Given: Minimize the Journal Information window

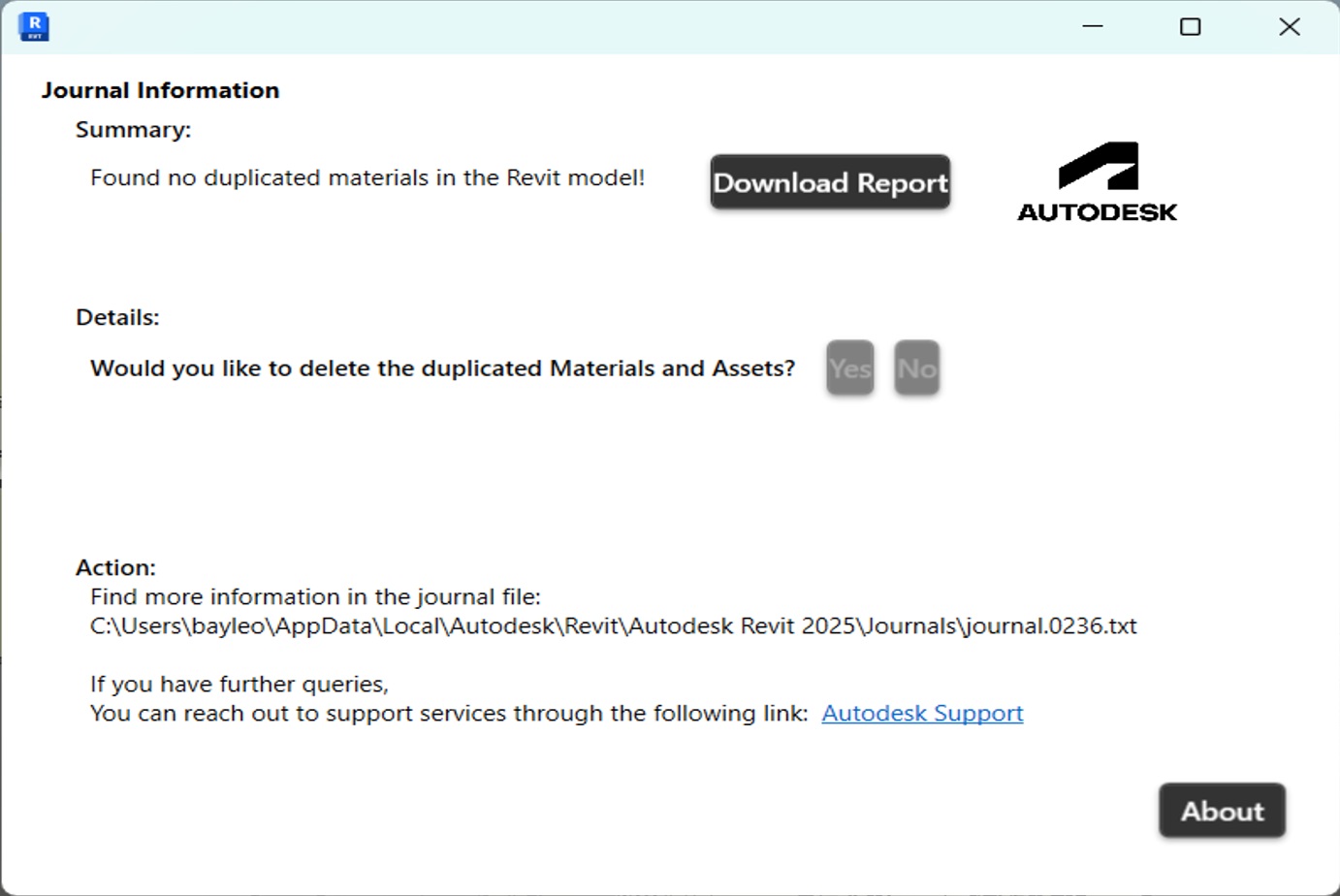Looking at the screenshot, I should point(1092,26).
